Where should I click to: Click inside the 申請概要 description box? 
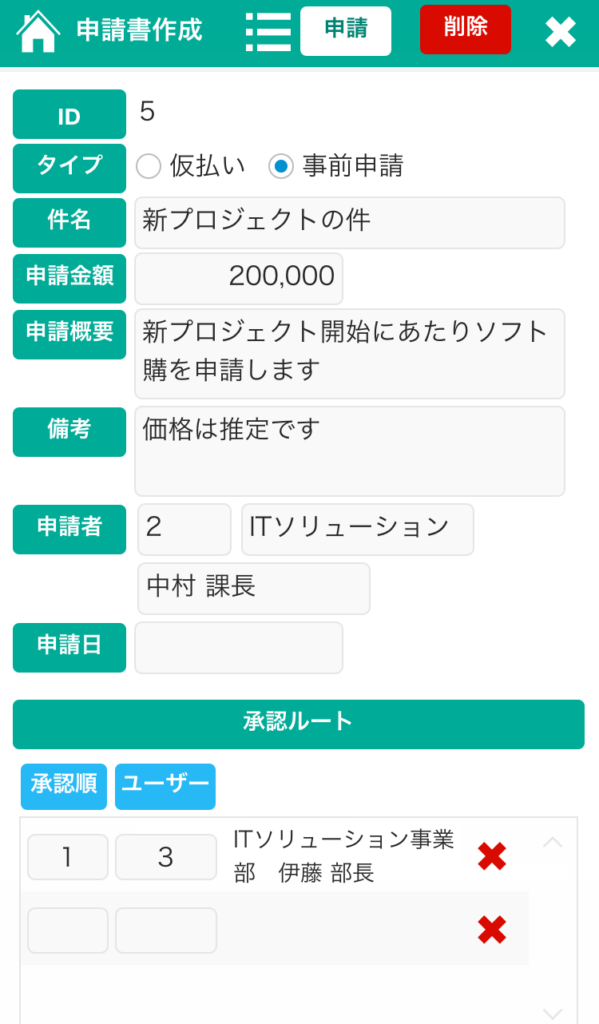coord(349,354)
